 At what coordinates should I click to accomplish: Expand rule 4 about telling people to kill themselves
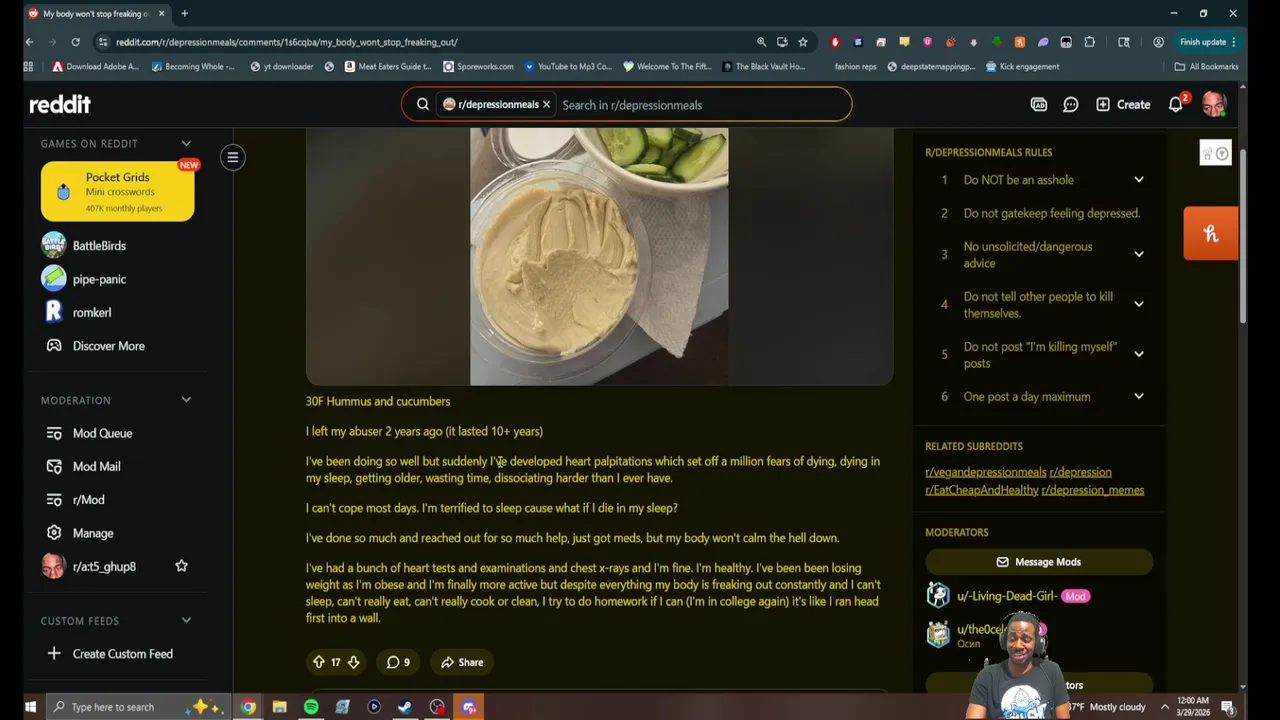pyautogui.click(x=1138, y=305)
